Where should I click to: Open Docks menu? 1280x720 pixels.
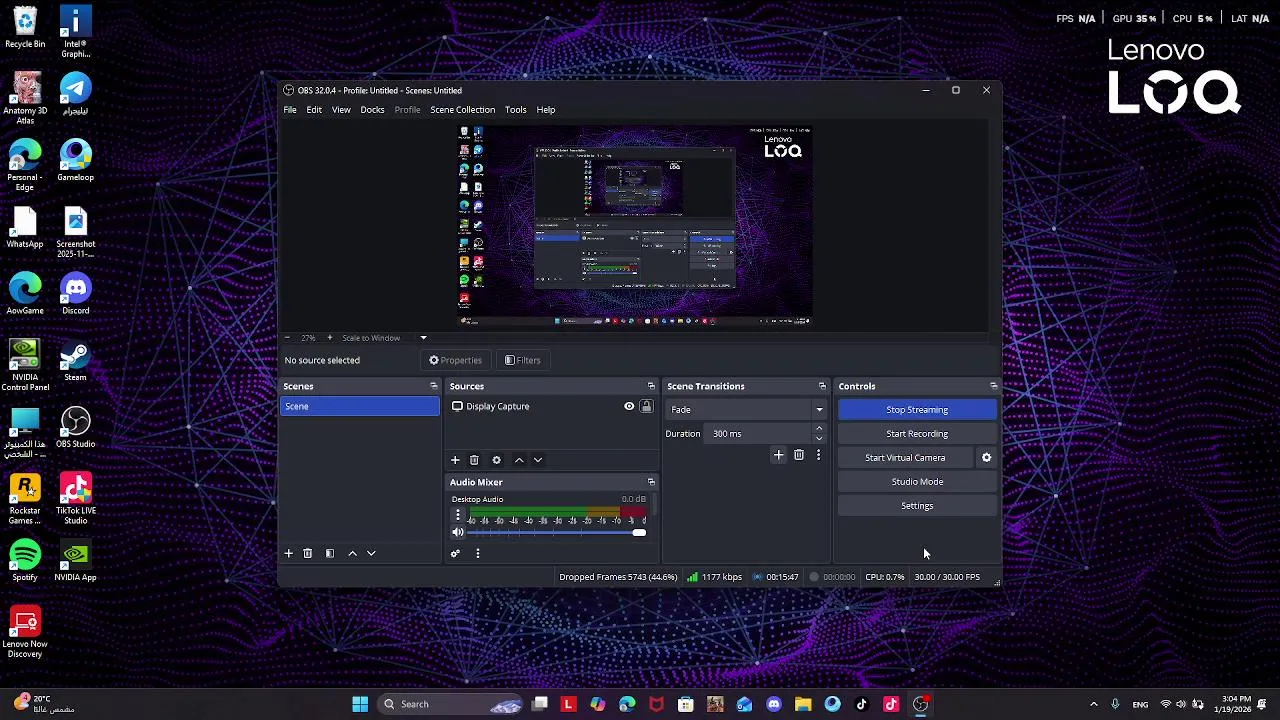click(x=372, y=110)
